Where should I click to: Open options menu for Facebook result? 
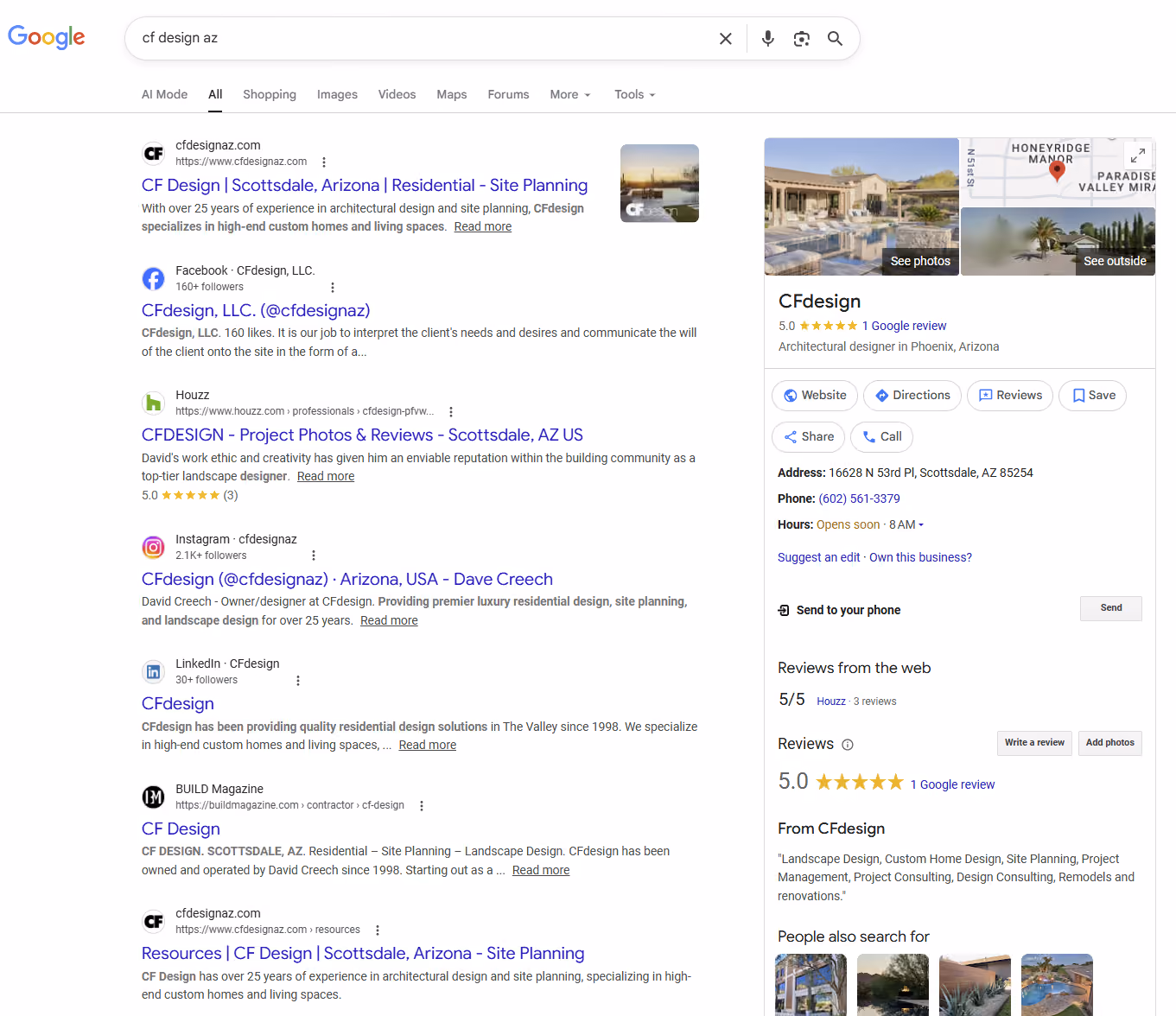coord(333,288)
